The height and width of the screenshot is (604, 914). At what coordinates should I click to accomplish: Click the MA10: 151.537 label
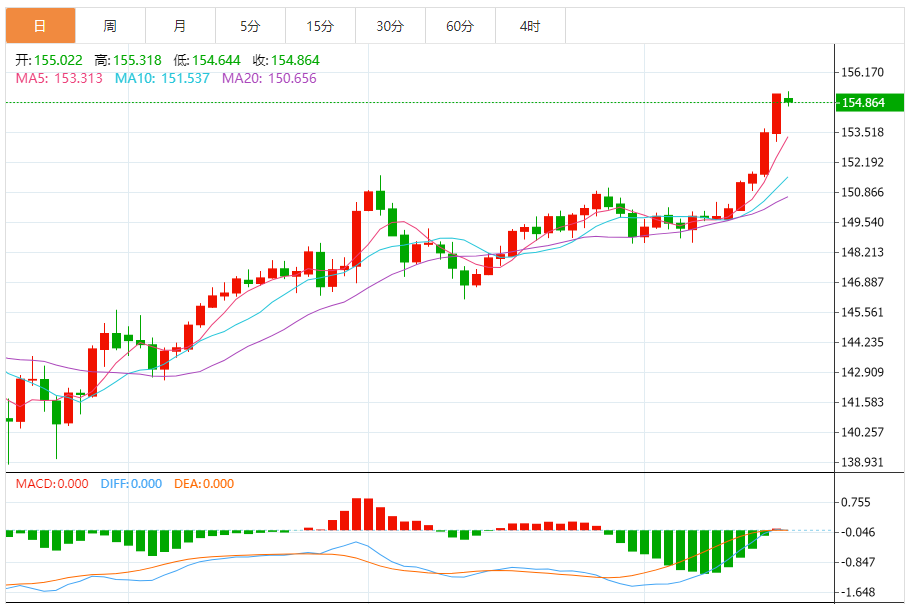162,78
